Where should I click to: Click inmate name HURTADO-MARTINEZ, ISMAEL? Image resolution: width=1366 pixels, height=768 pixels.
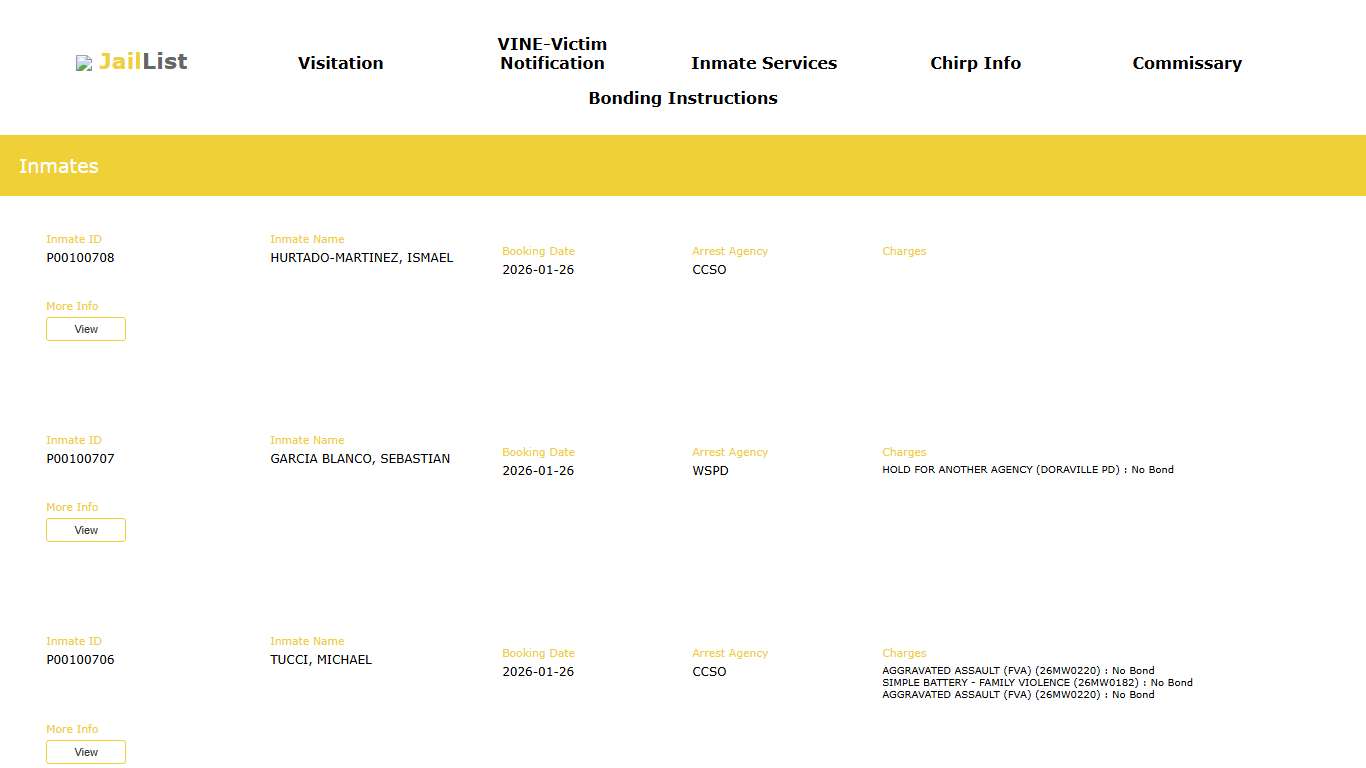[x=361, y=258]
